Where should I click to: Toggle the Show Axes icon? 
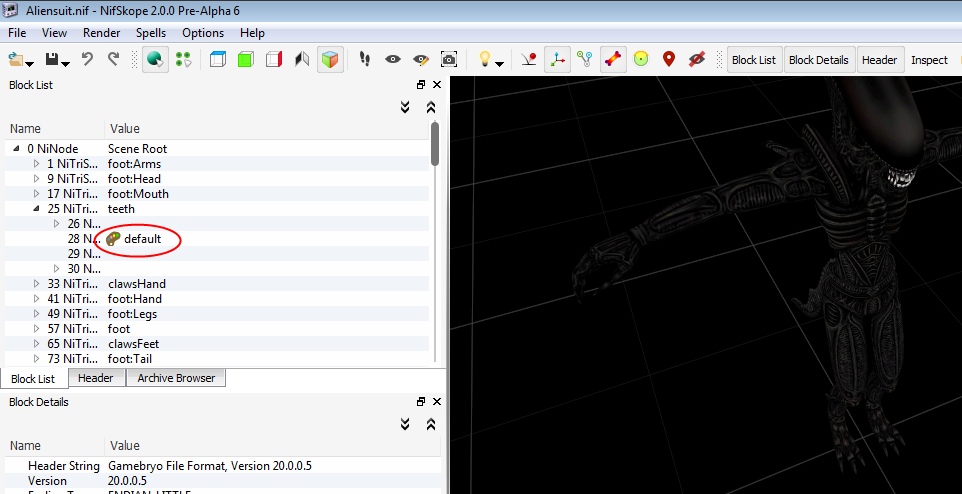tap(557, 60)
